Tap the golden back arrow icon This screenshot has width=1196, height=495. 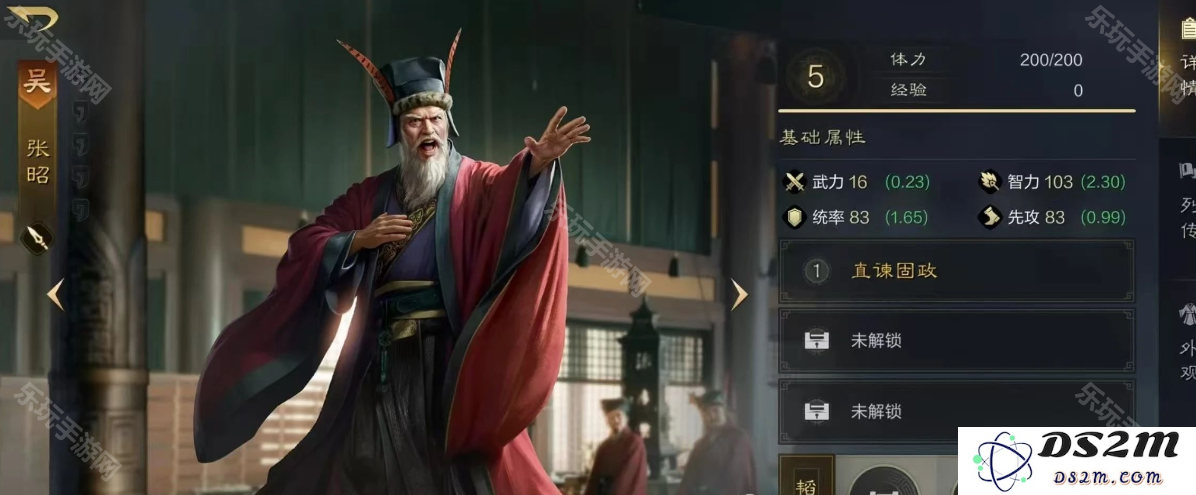pyautogui.click(x=32, y=18)
